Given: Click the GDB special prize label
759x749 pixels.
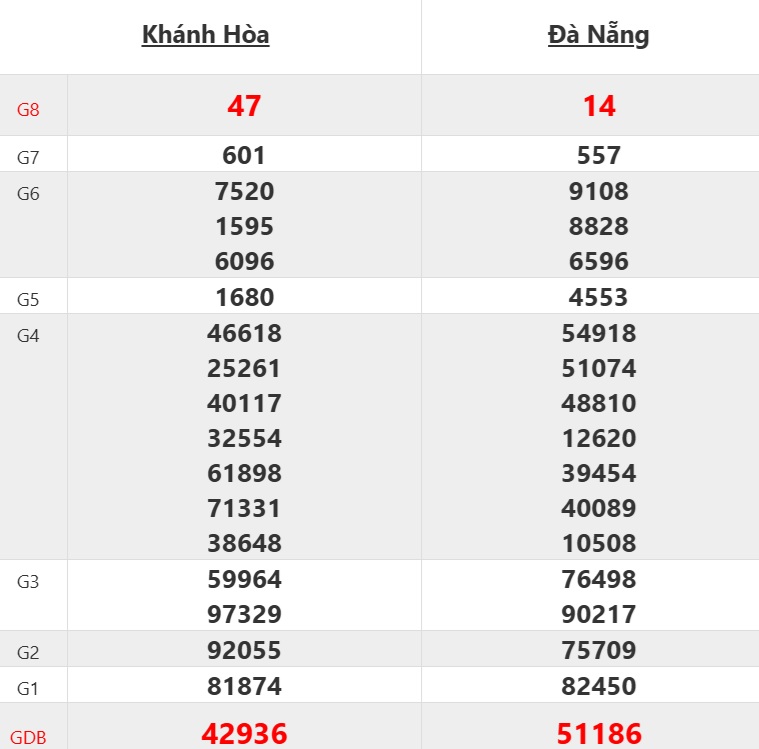Looking at the screenshot, I should click(x=28, y=739).
